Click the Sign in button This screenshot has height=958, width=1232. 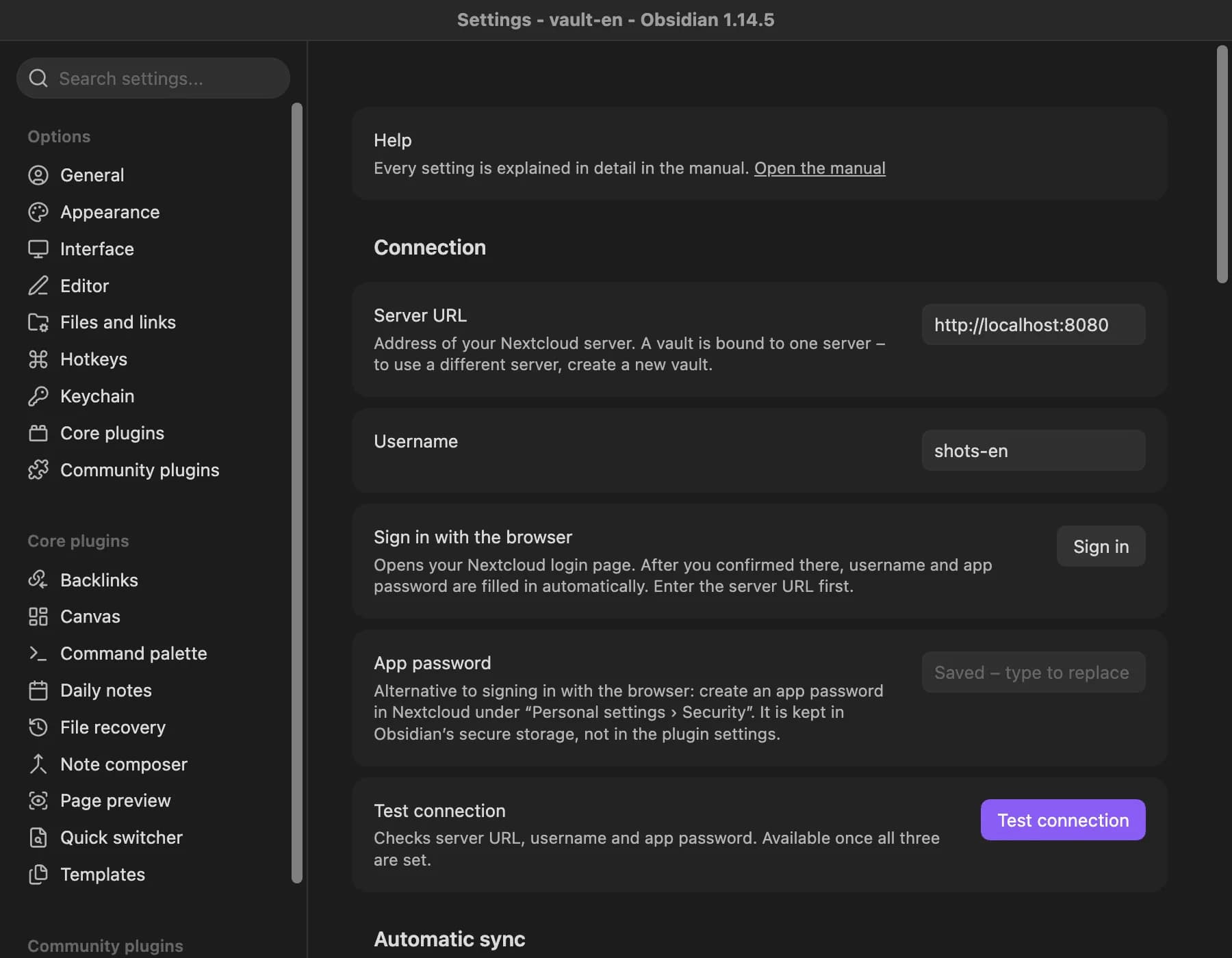coord(1101,546)
